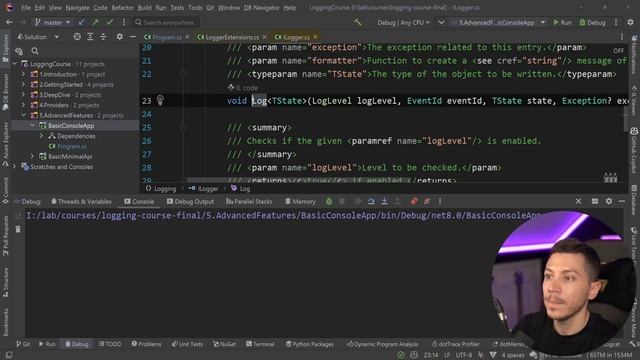
Task: Switch to the LoggerExtensions.cs tab
Action: [232, 37]
